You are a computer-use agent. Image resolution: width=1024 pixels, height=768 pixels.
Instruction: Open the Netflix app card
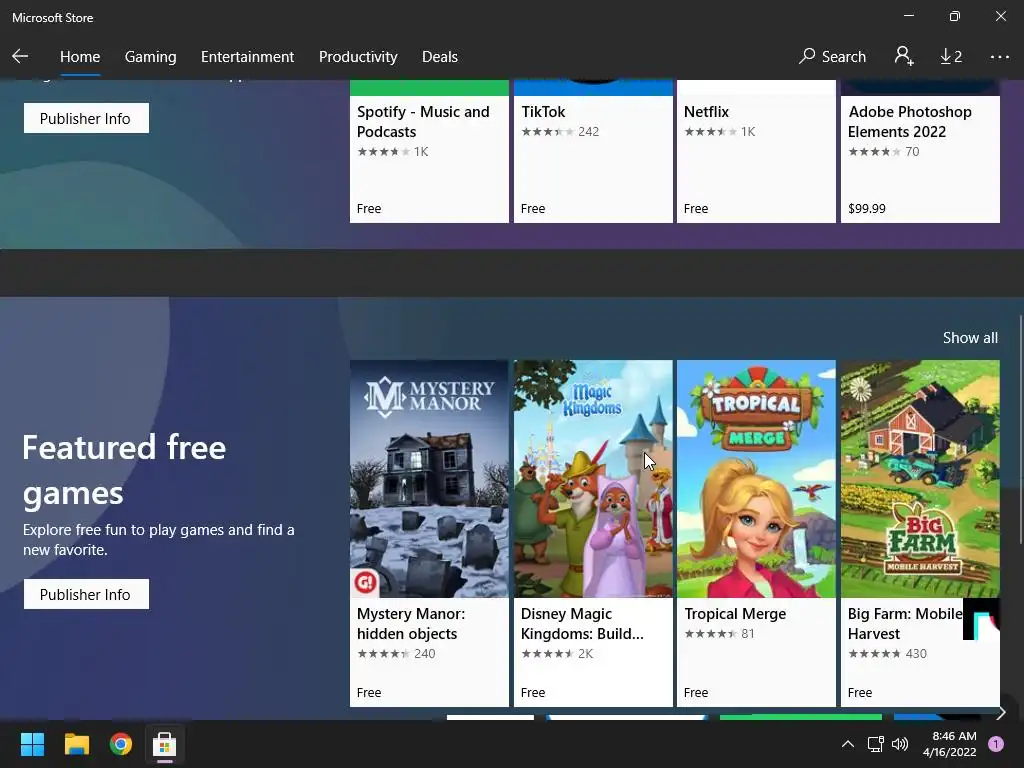coord(756,152)
